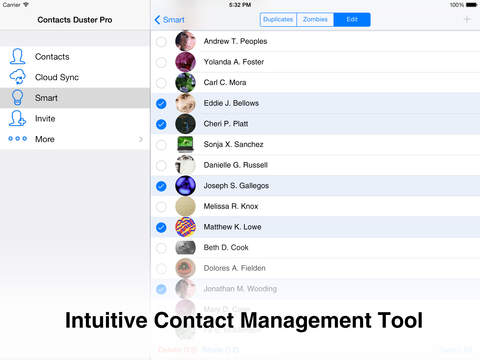The image size is (480, 360).
Task: Open the Cloud Sync menu label
Action: tap(57, 77)
